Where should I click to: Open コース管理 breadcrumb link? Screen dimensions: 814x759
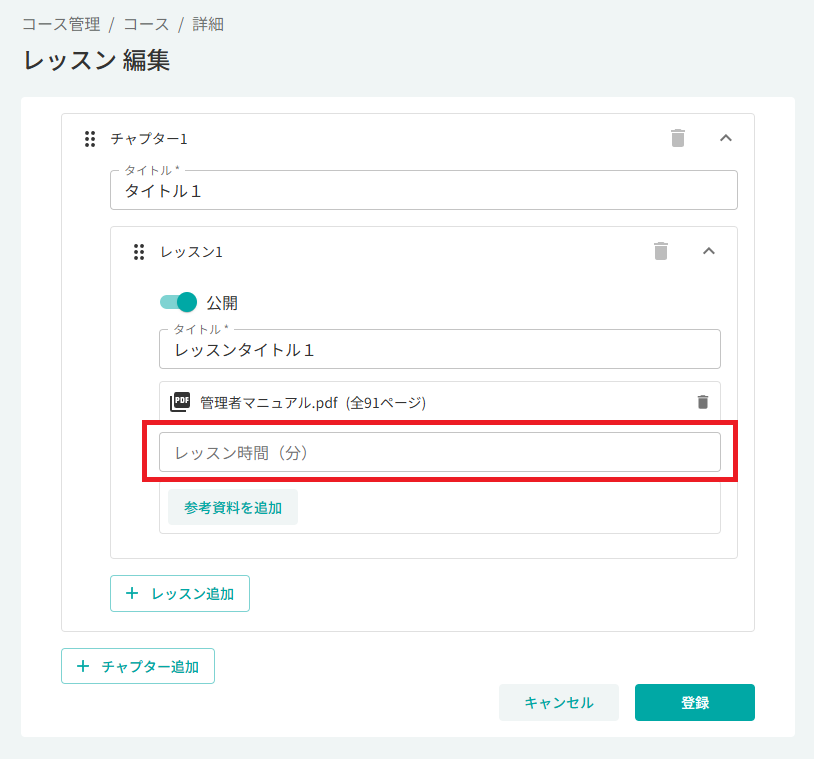tap(61, 24)
